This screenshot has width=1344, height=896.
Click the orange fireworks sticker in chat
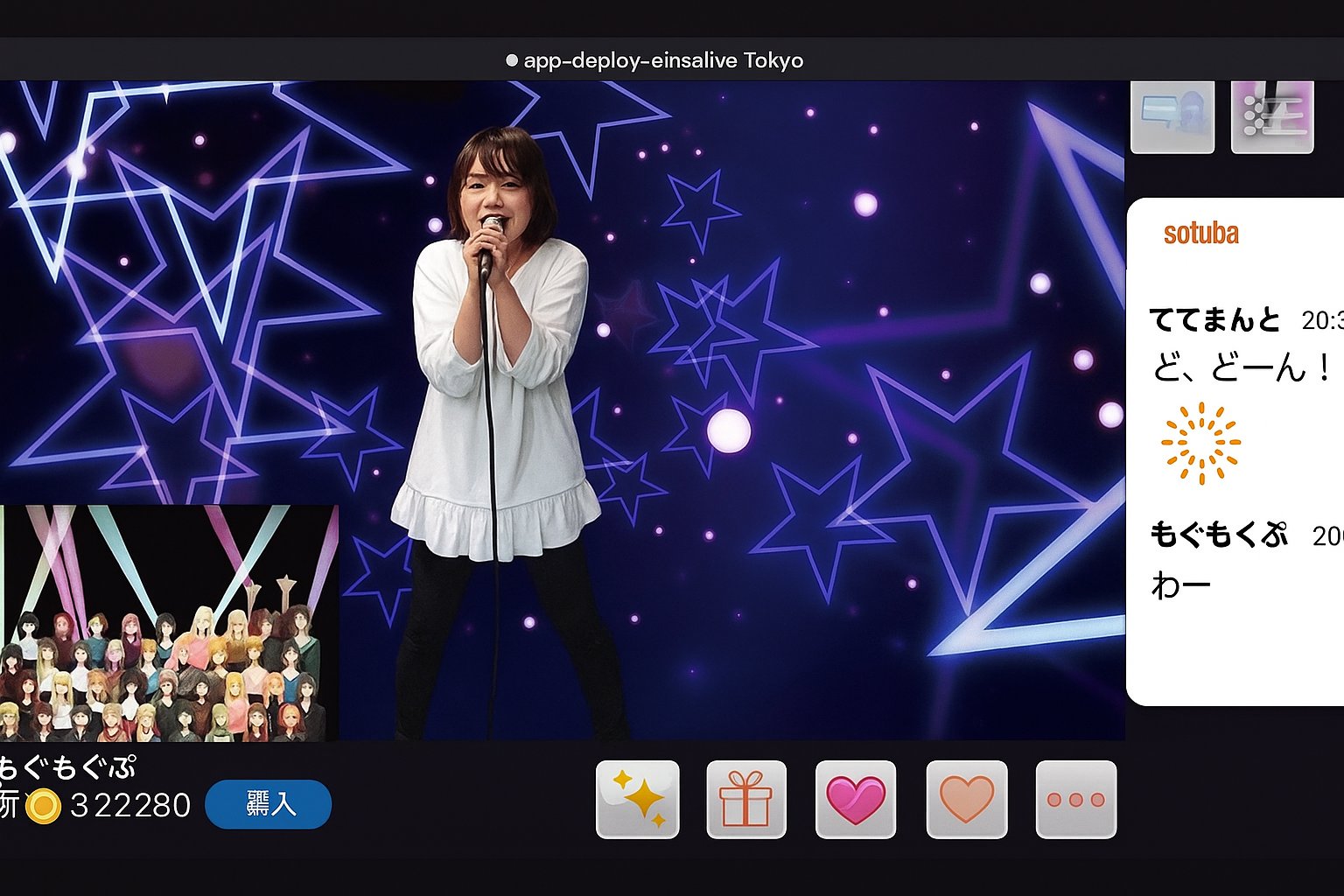pyautogui.click(x=1200, y=443)
